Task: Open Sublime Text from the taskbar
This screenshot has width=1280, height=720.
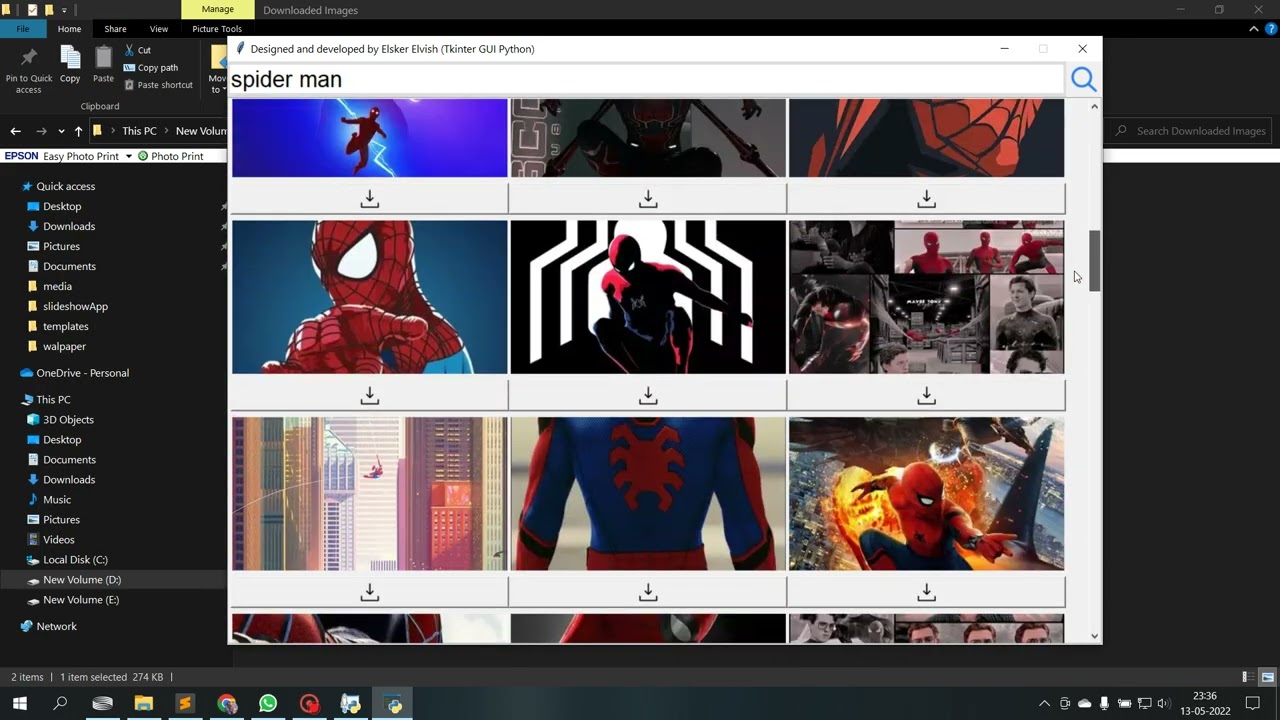Action: click(185, 704)
